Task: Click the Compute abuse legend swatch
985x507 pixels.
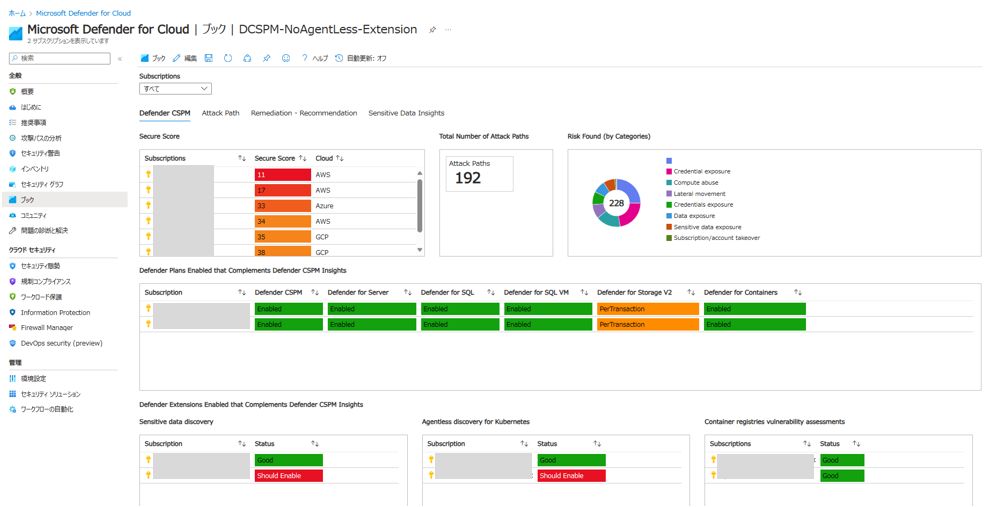Action: tap(668, 183)
